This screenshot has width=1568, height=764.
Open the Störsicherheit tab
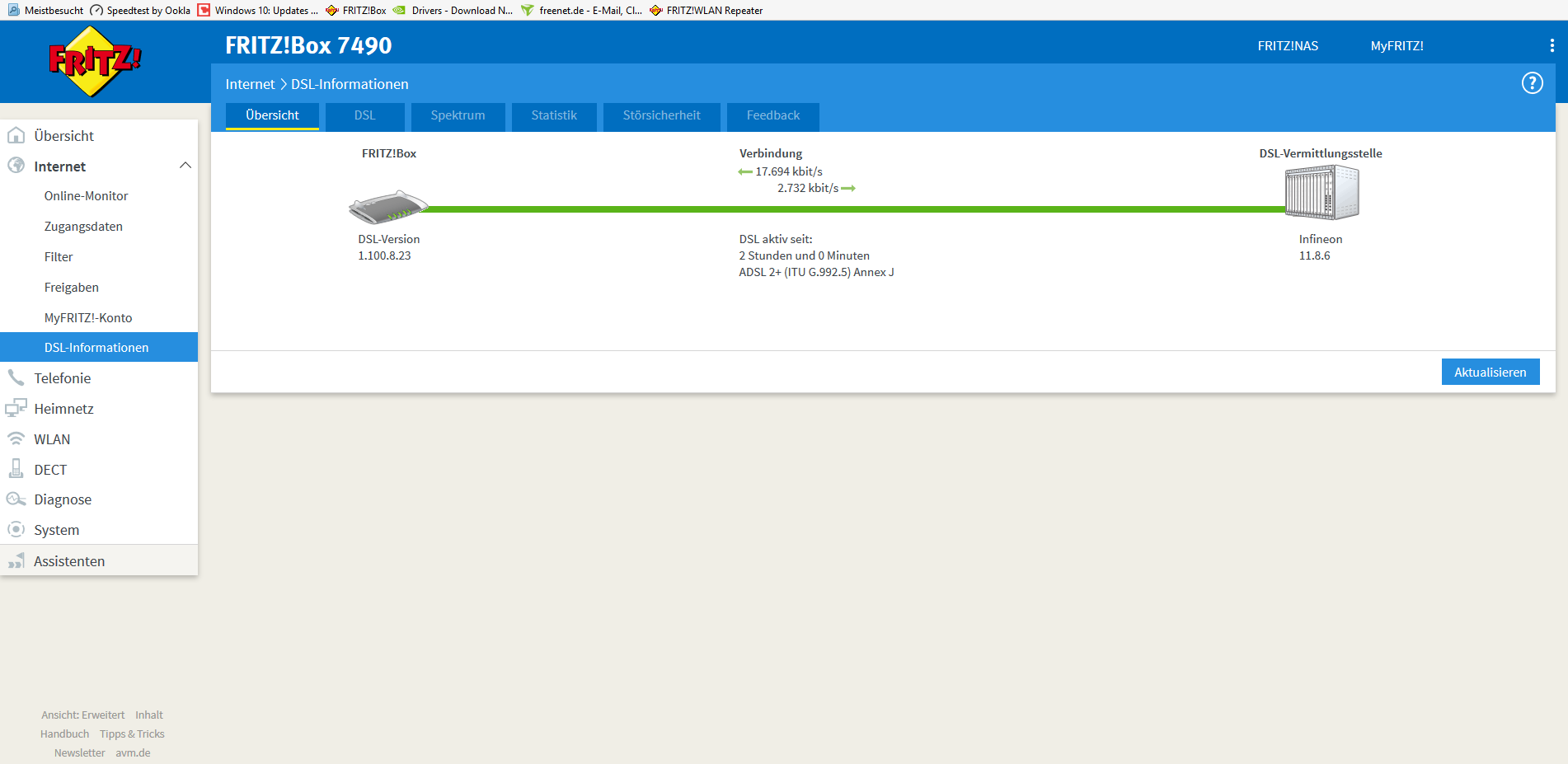[x=662, y=115]
